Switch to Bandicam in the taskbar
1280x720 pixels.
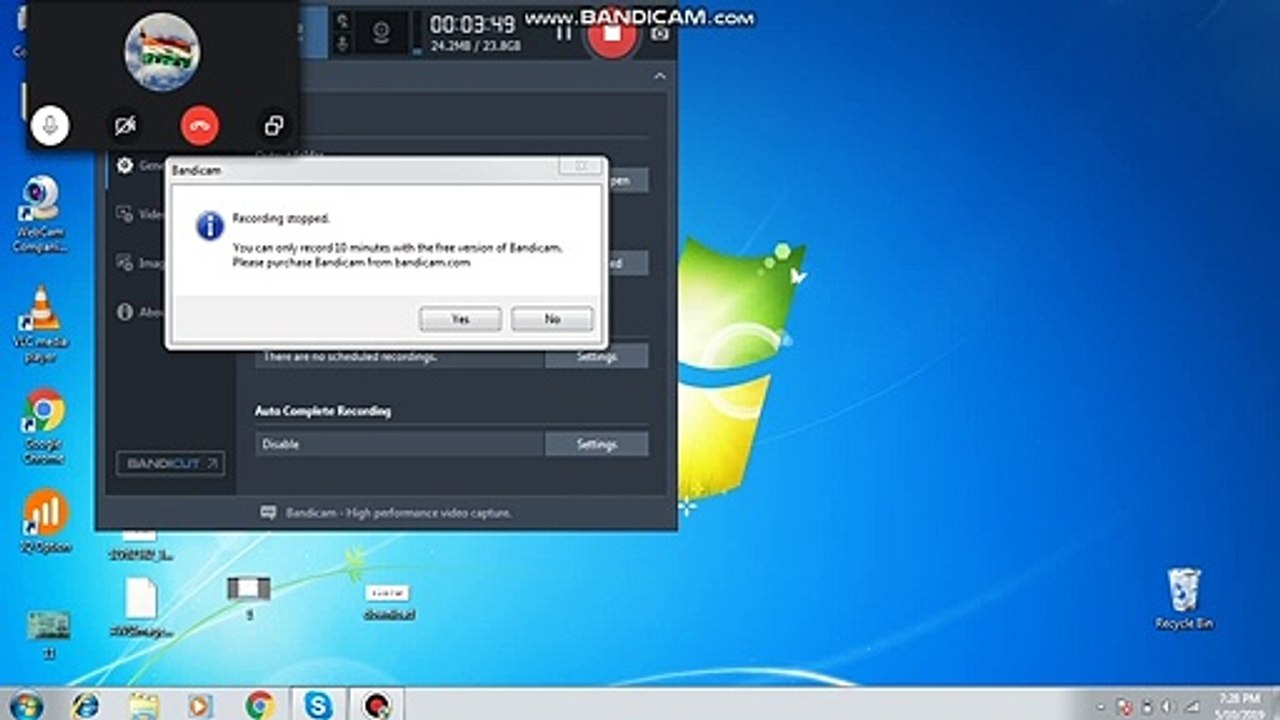click(x=377, y=705)
